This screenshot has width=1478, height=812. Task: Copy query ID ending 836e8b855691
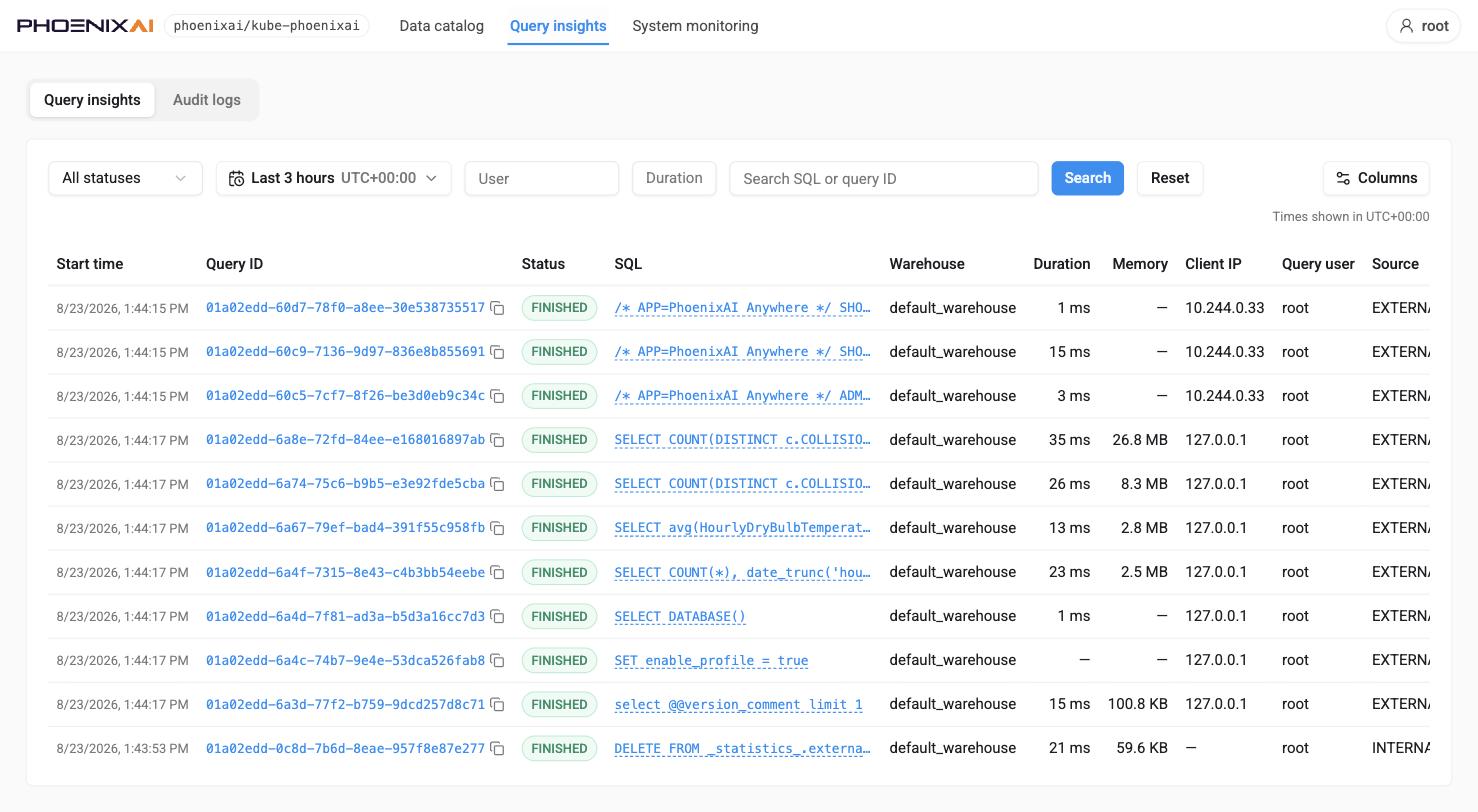pos(497,352)
